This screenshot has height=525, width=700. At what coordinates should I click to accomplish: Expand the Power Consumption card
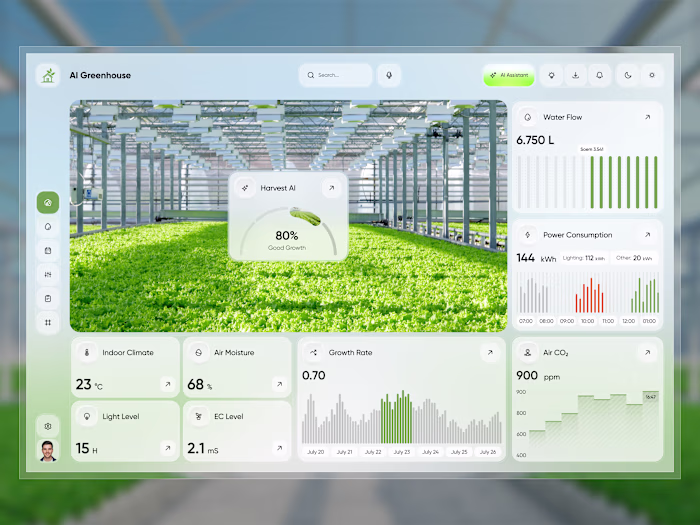pyautogui.click(x=647, y=235)
